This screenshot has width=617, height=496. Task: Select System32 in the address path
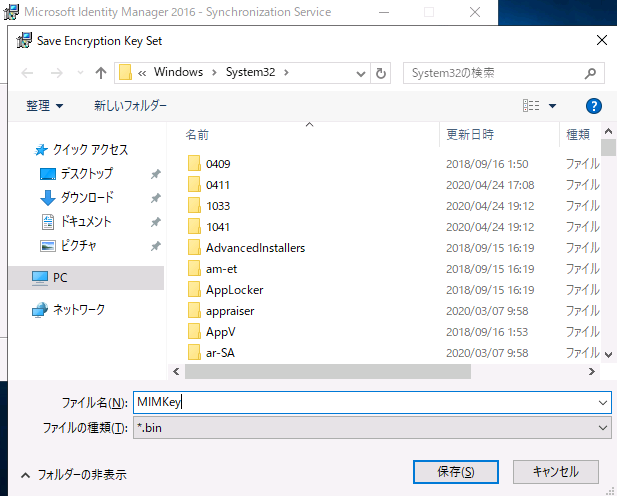250,72
